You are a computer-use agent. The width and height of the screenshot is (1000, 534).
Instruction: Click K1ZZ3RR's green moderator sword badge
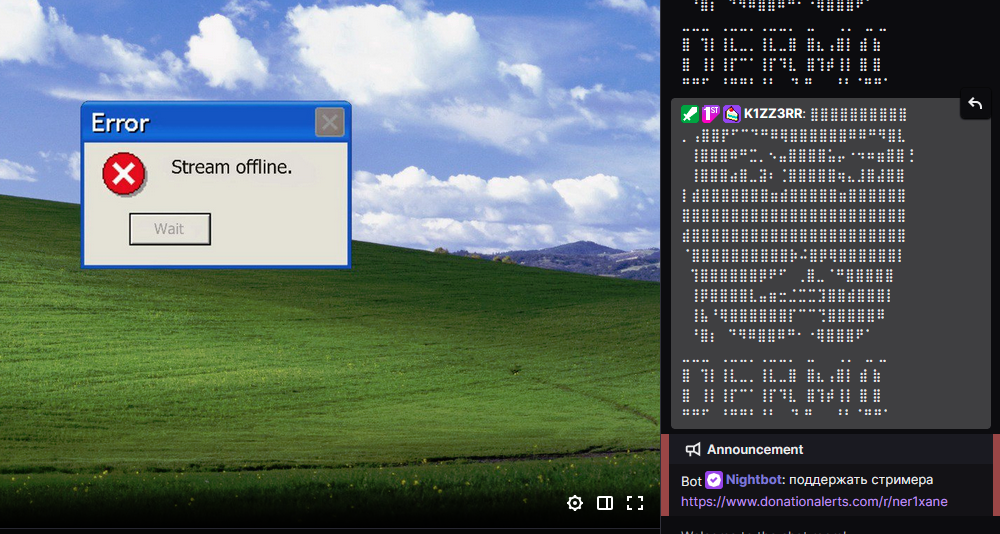(689, 114)
